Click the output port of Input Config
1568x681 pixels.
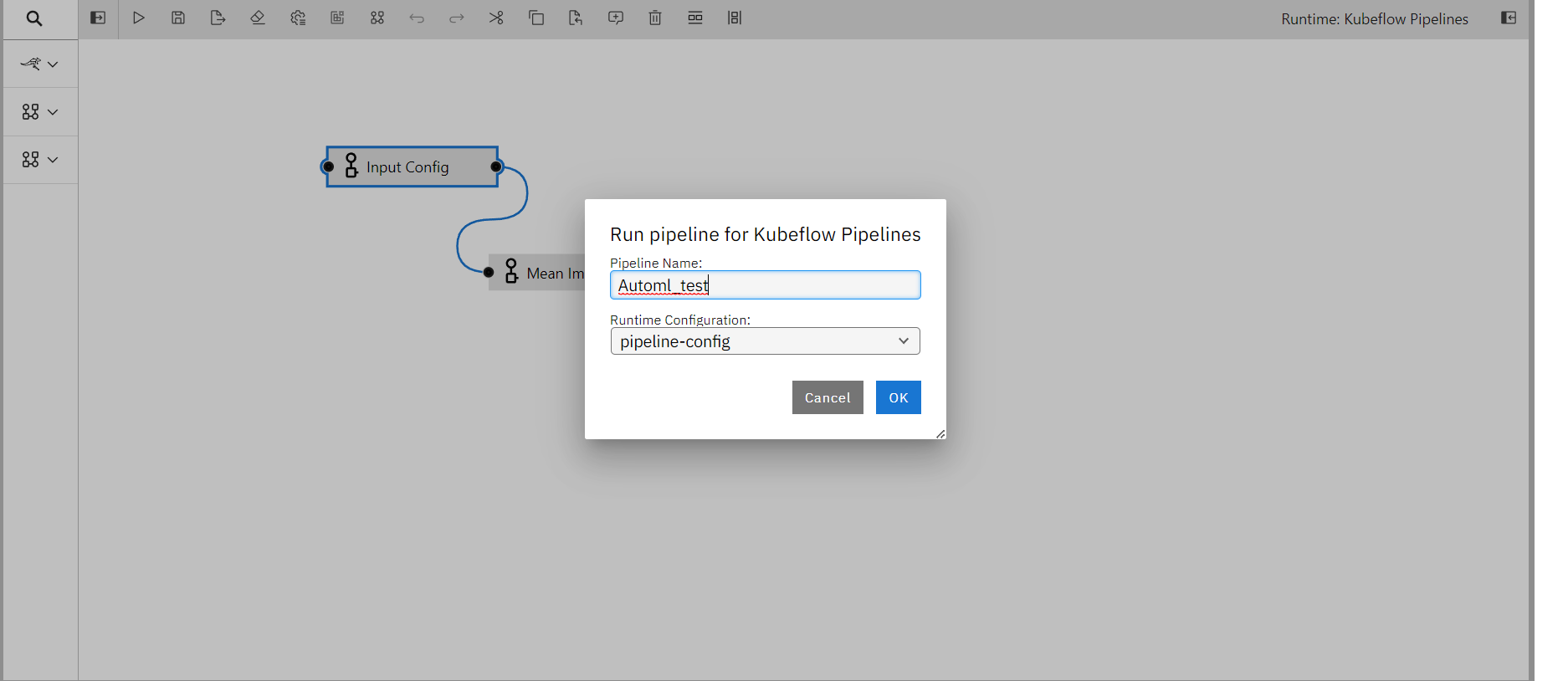tap(496, 166)
